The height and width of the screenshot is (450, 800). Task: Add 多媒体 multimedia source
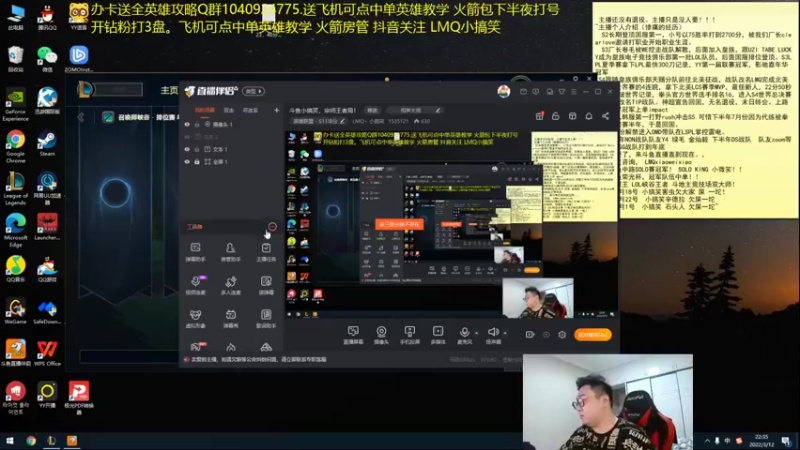[438, 335]
